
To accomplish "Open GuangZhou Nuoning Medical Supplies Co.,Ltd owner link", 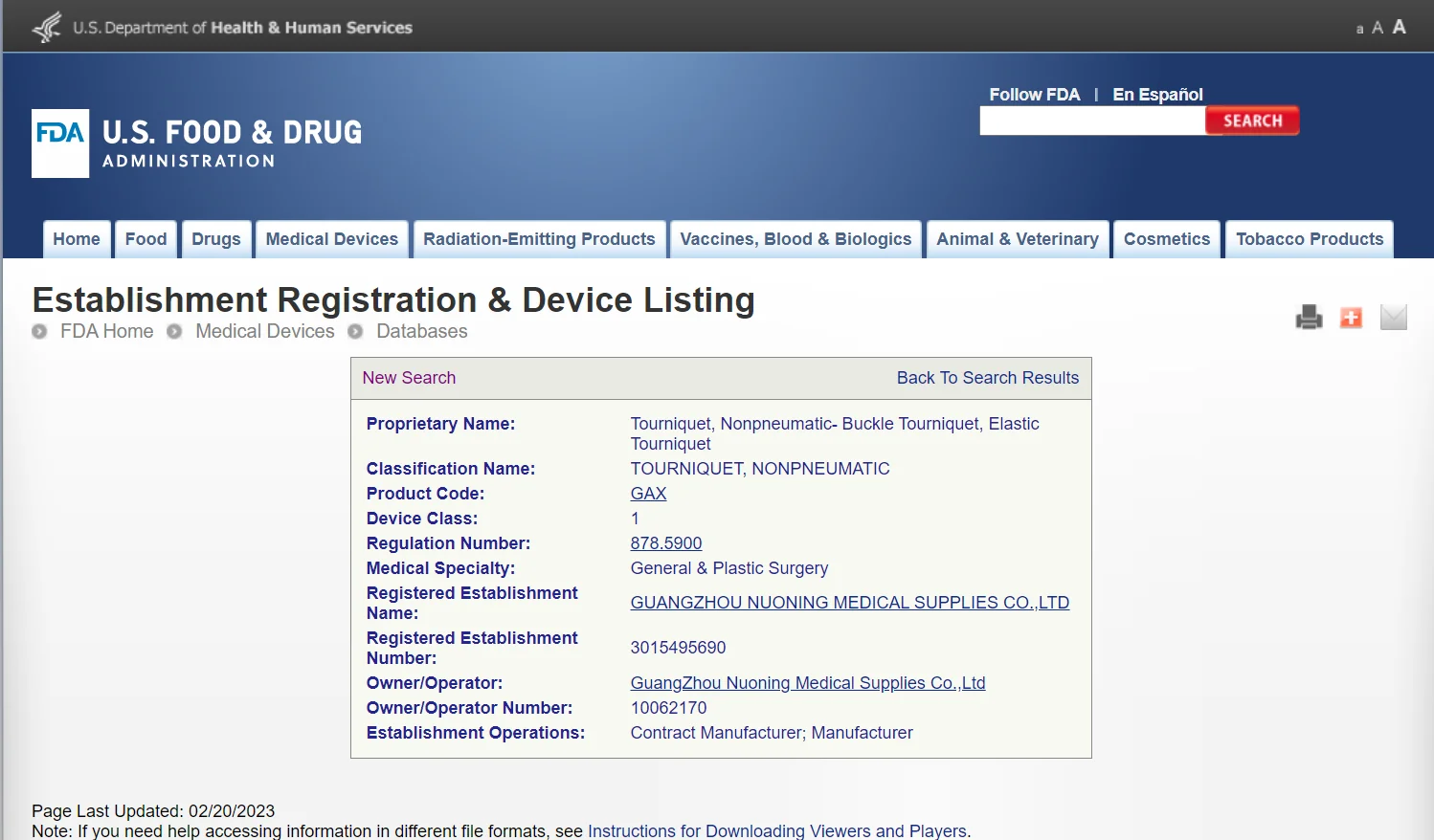I will (x=808, y=683).
